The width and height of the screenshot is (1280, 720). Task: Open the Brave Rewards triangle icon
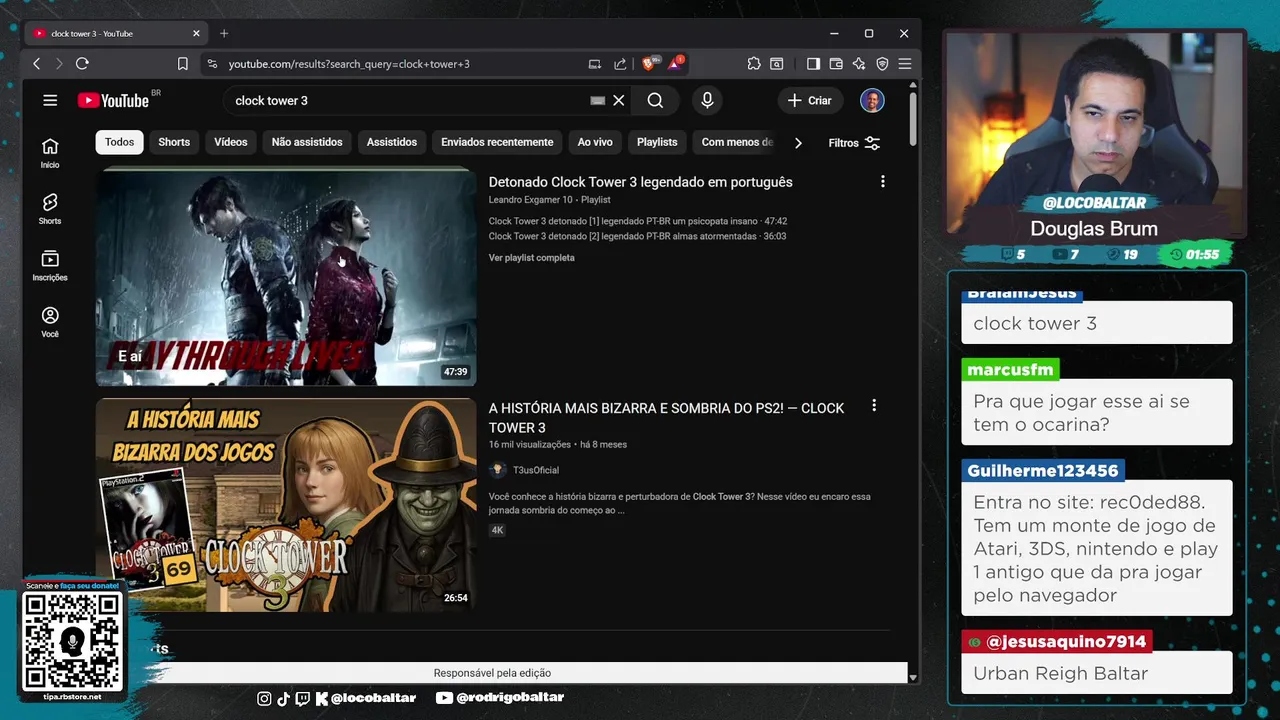[676, 64]
